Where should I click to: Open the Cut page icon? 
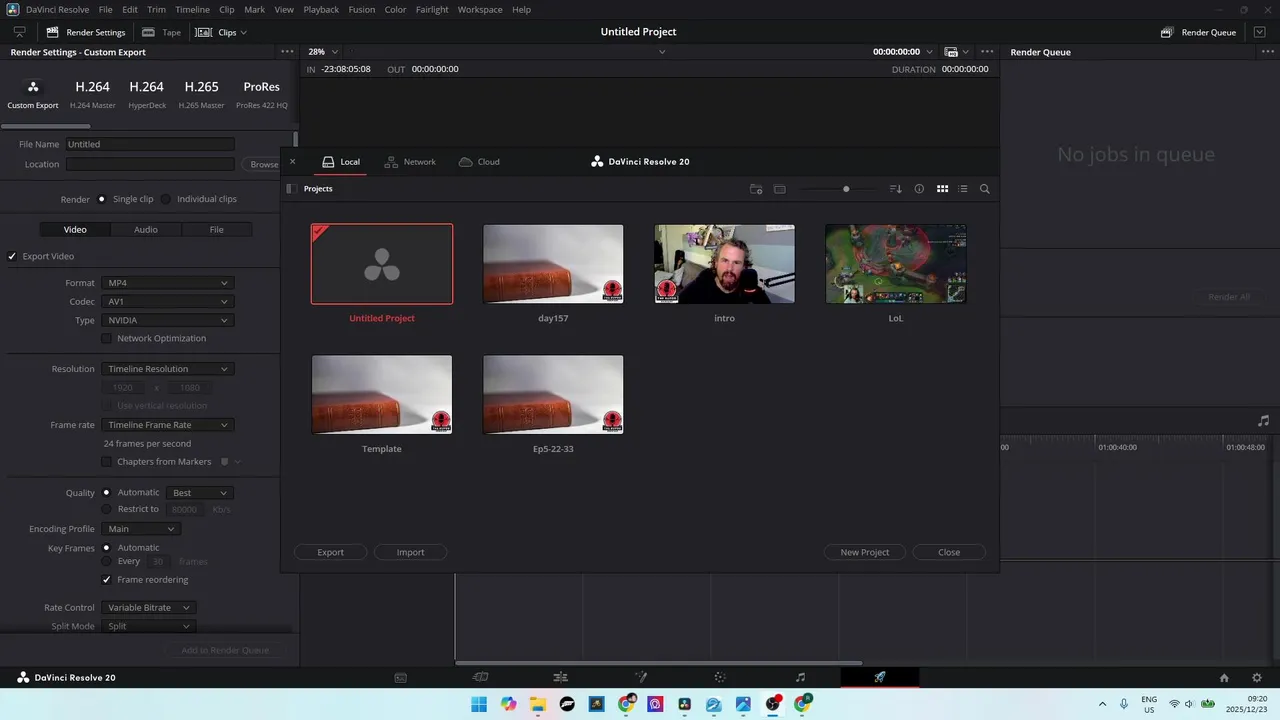click(x=480, y=677)
